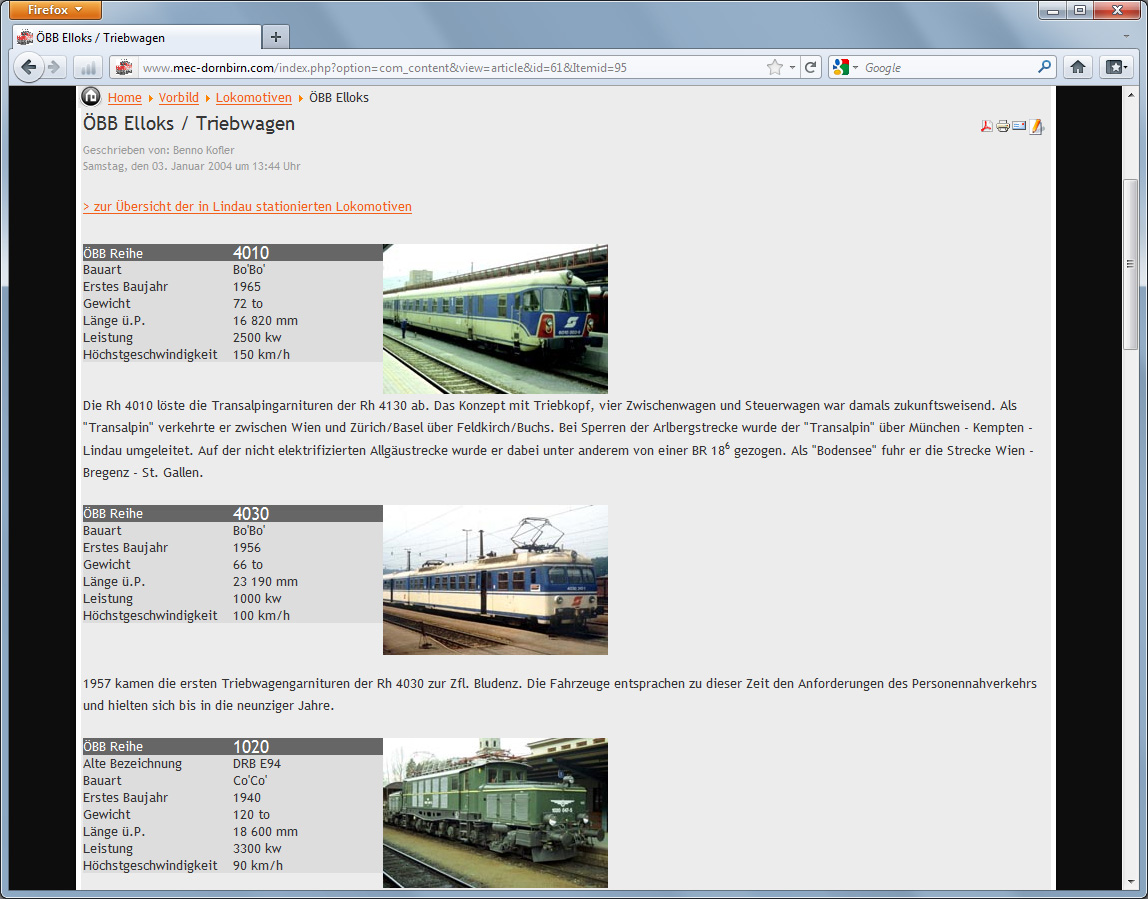Email this article via envelope icon
Viewport: 1148px width, 899px height.
pyautogui.click(x=1019, y=127)
